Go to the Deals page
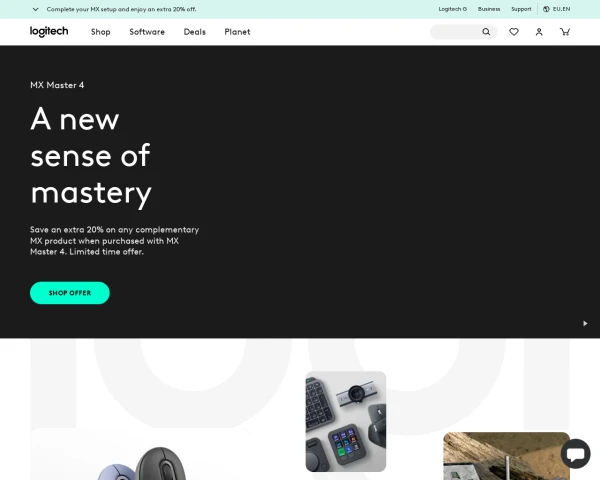Viewport: 600px width, 480px height. click(194, 32)
